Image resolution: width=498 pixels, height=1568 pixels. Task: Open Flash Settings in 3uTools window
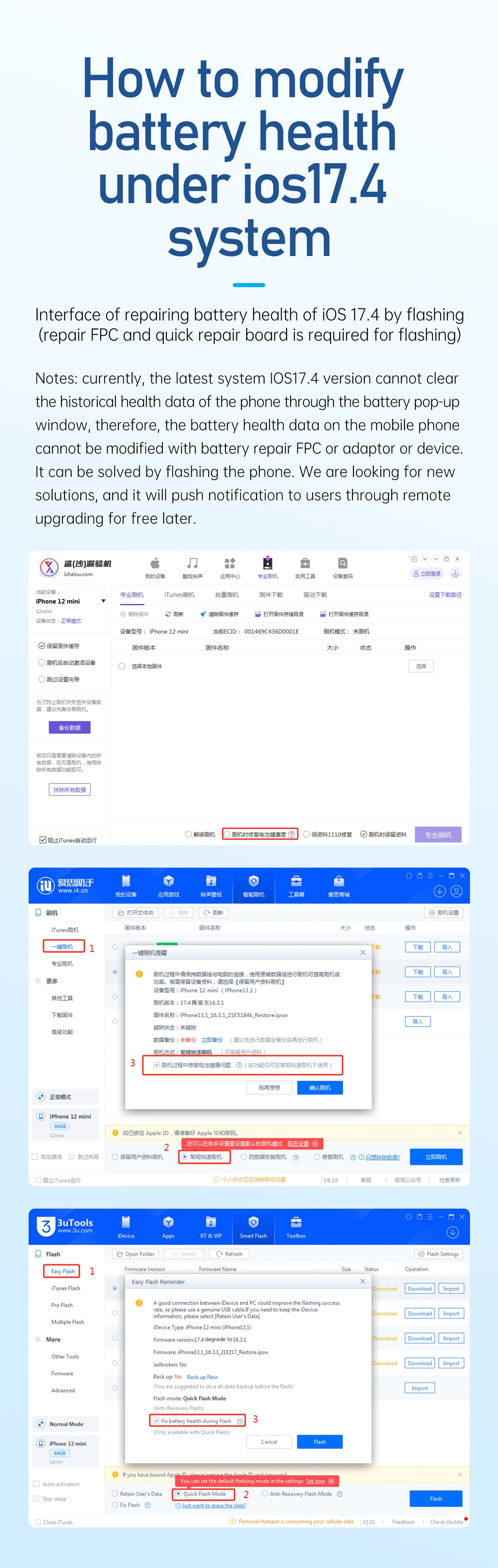tap(439, 1254)
